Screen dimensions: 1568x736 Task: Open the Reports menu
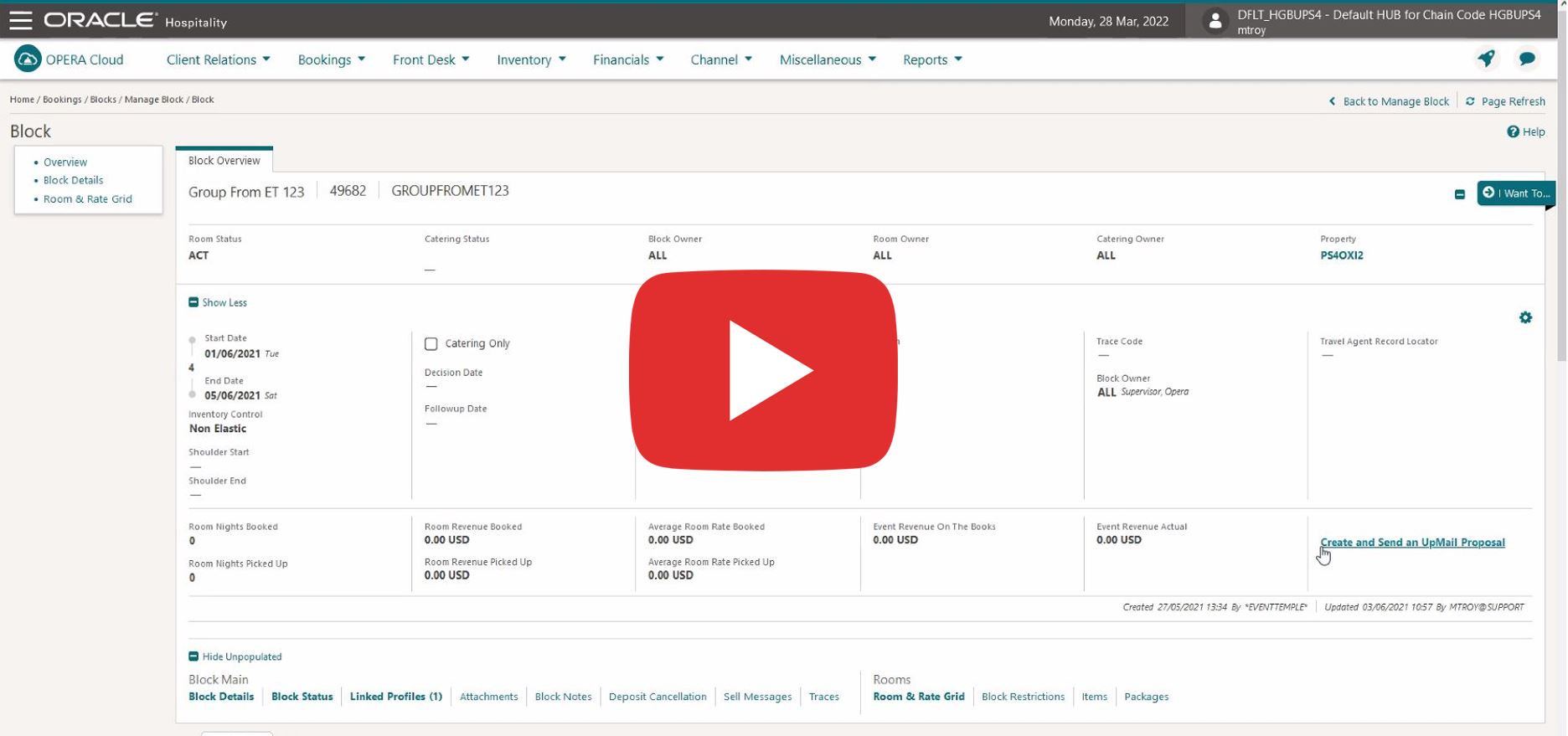pyautogui.click(x=932, y=59)
